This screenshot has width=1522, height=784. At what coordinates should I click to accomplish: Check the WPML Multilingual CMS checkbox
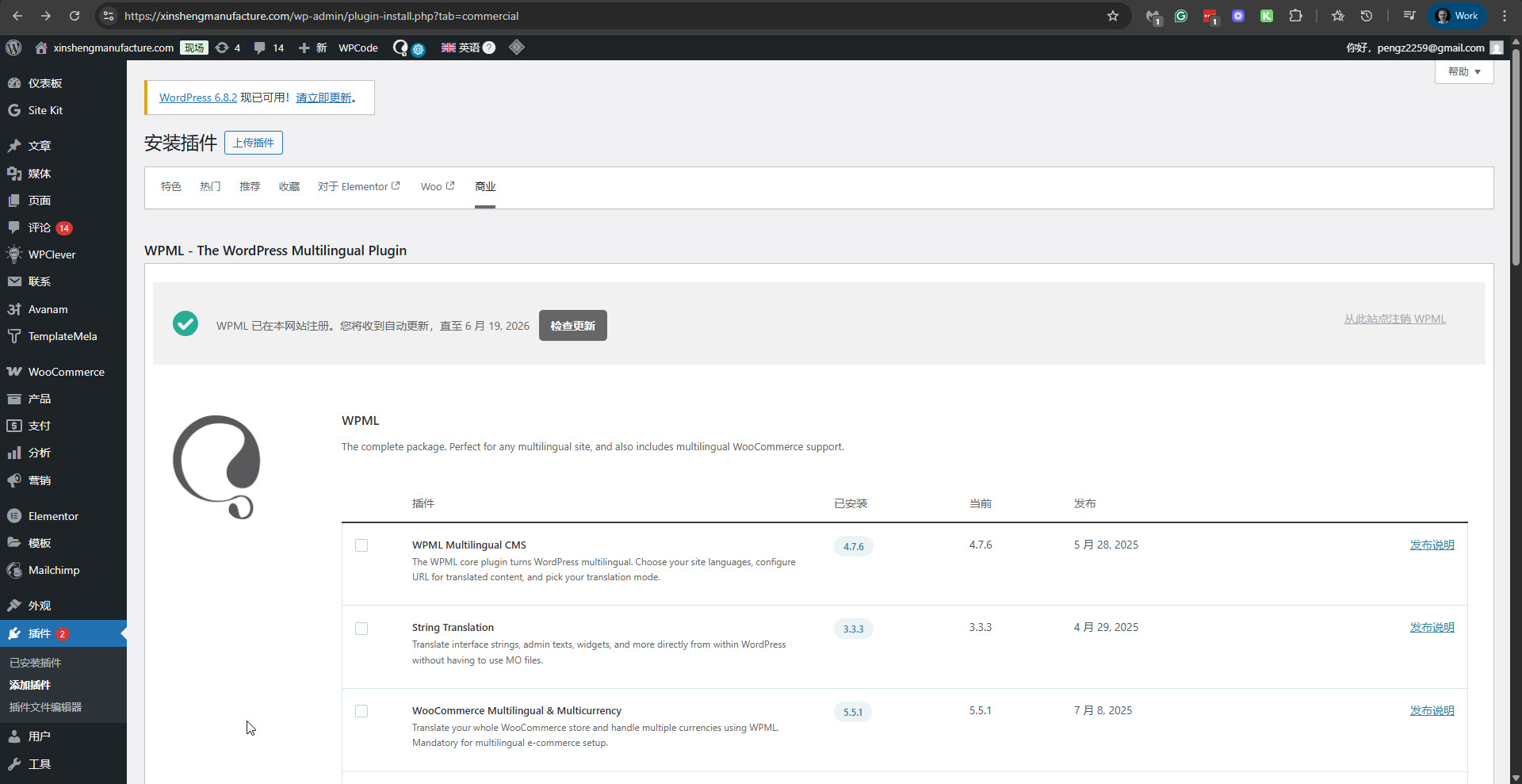point(361,545)
